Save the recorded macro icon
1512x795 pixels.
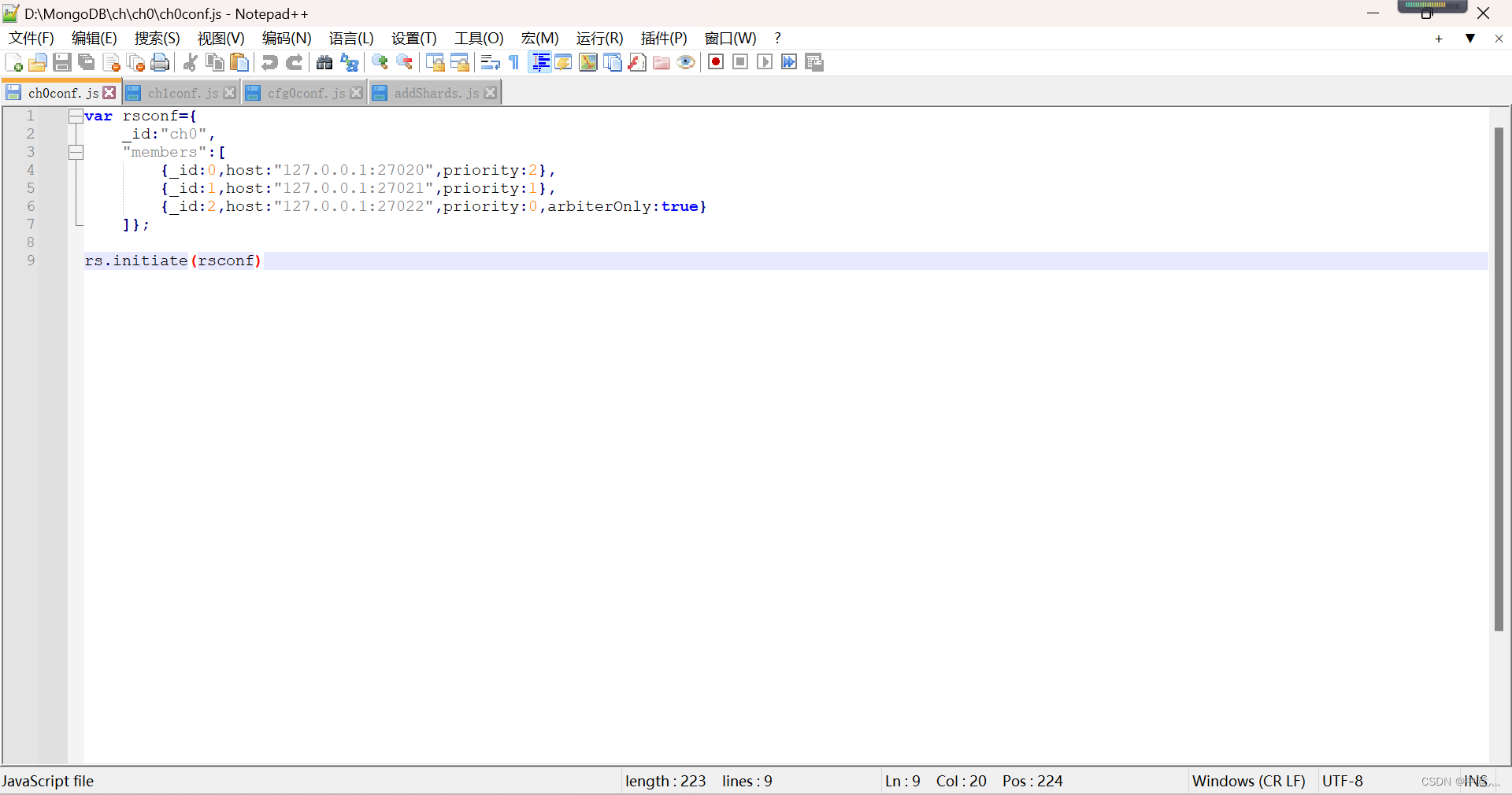(x=814, y=62)
